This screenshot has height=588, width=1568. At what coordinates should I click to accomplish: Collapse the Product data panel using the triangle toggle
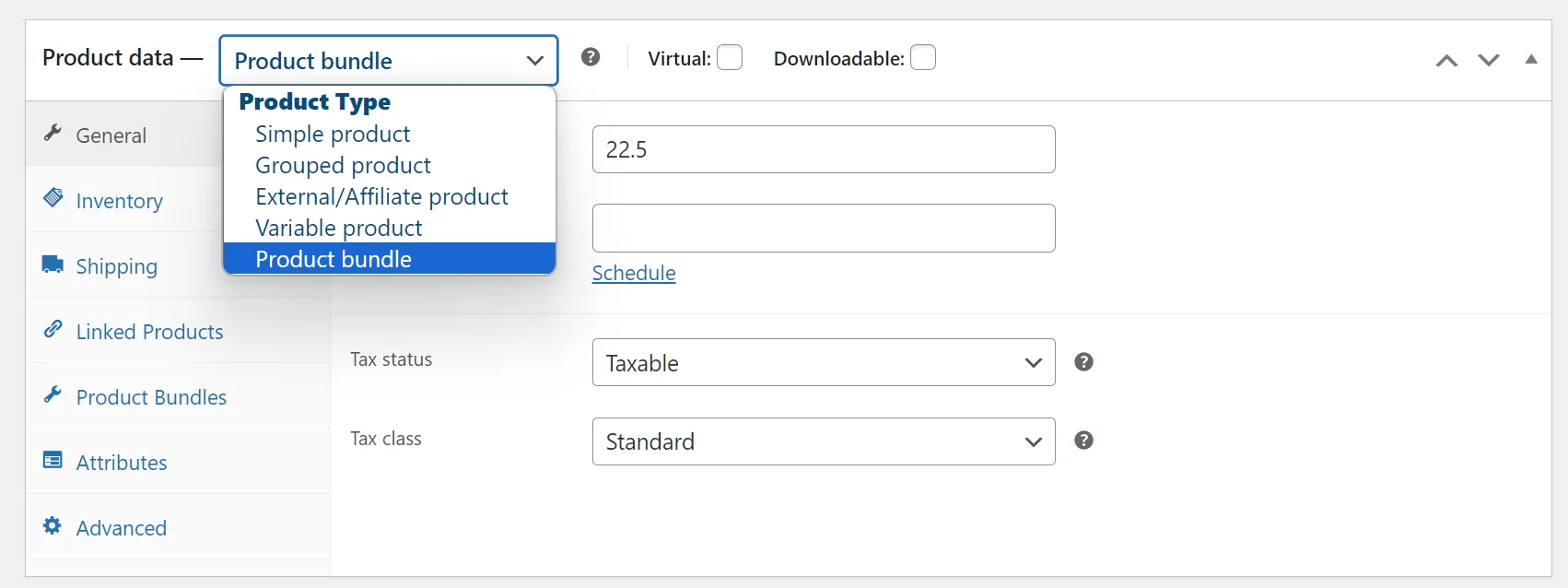(x=1531, y=59)
